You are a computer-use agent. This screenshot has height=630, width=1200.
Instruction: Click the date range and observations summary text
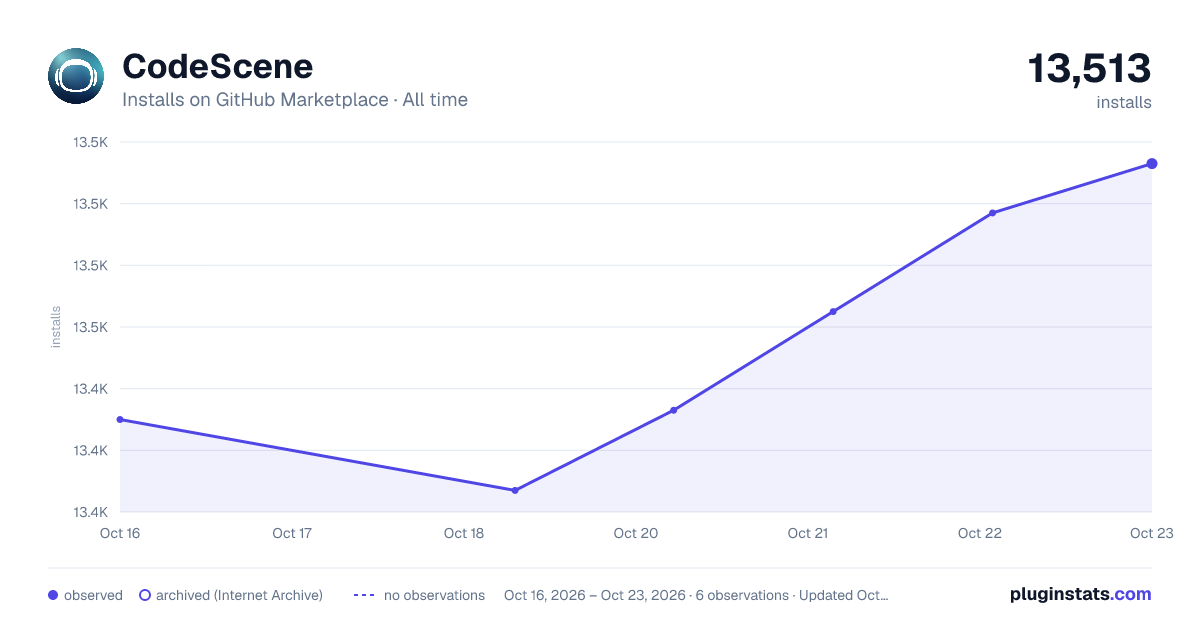point(696,595)
